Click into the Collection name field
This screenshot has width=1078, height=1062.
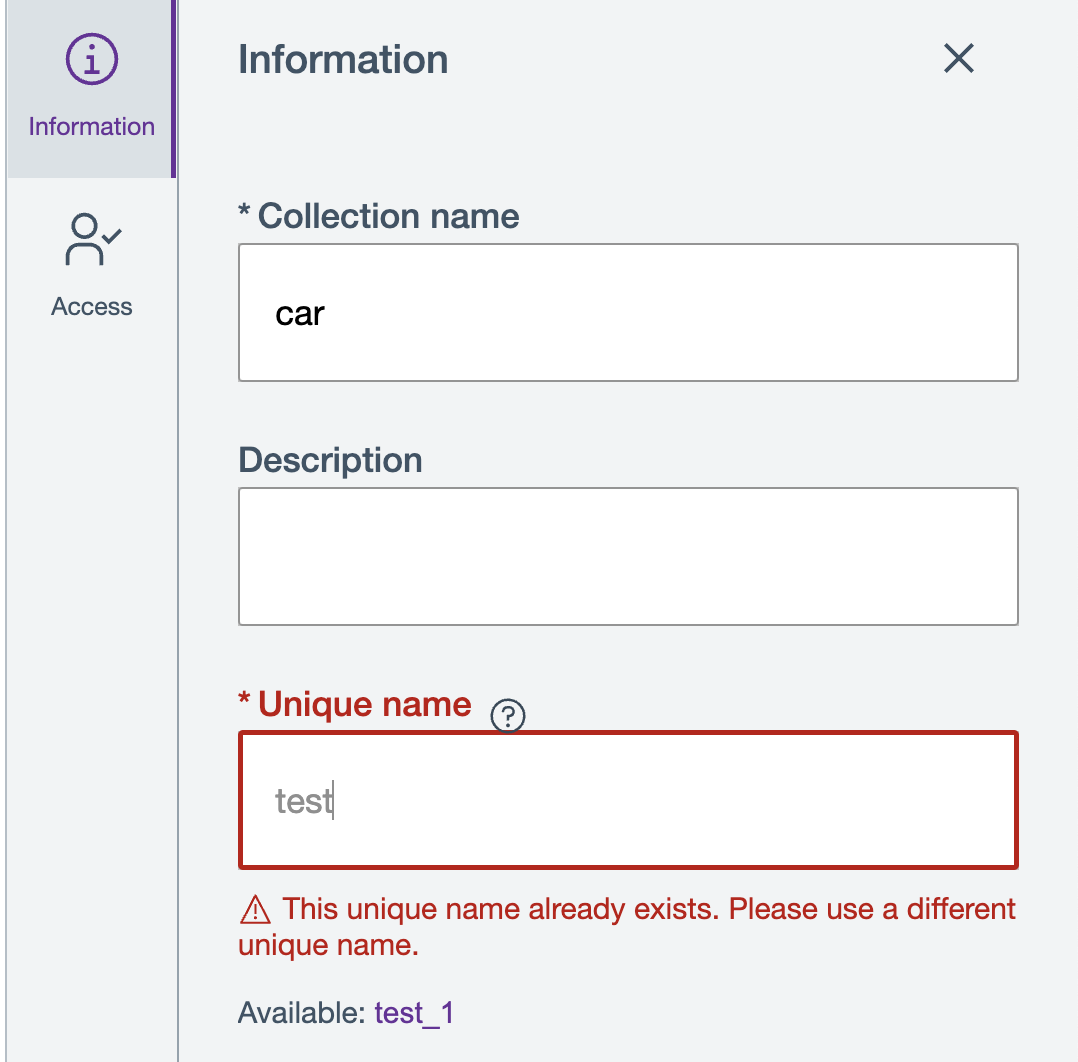[628, 313]
